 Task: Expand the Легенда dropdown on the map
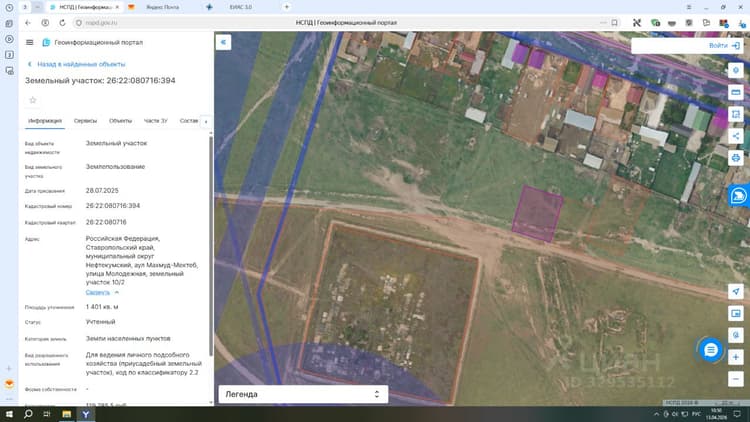[x=303, y=394]
